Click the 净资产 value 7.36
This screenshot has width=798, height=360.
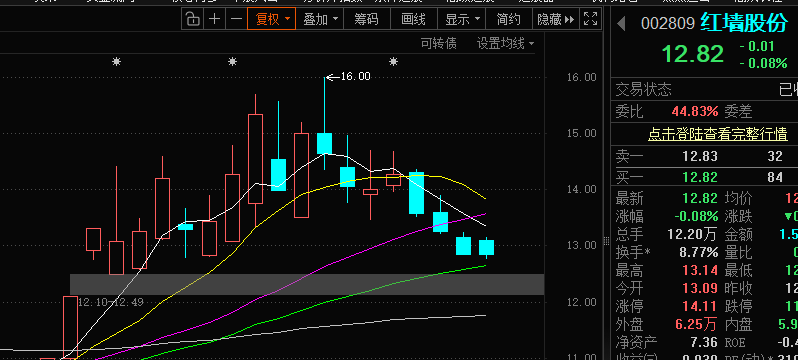[704, 342]
